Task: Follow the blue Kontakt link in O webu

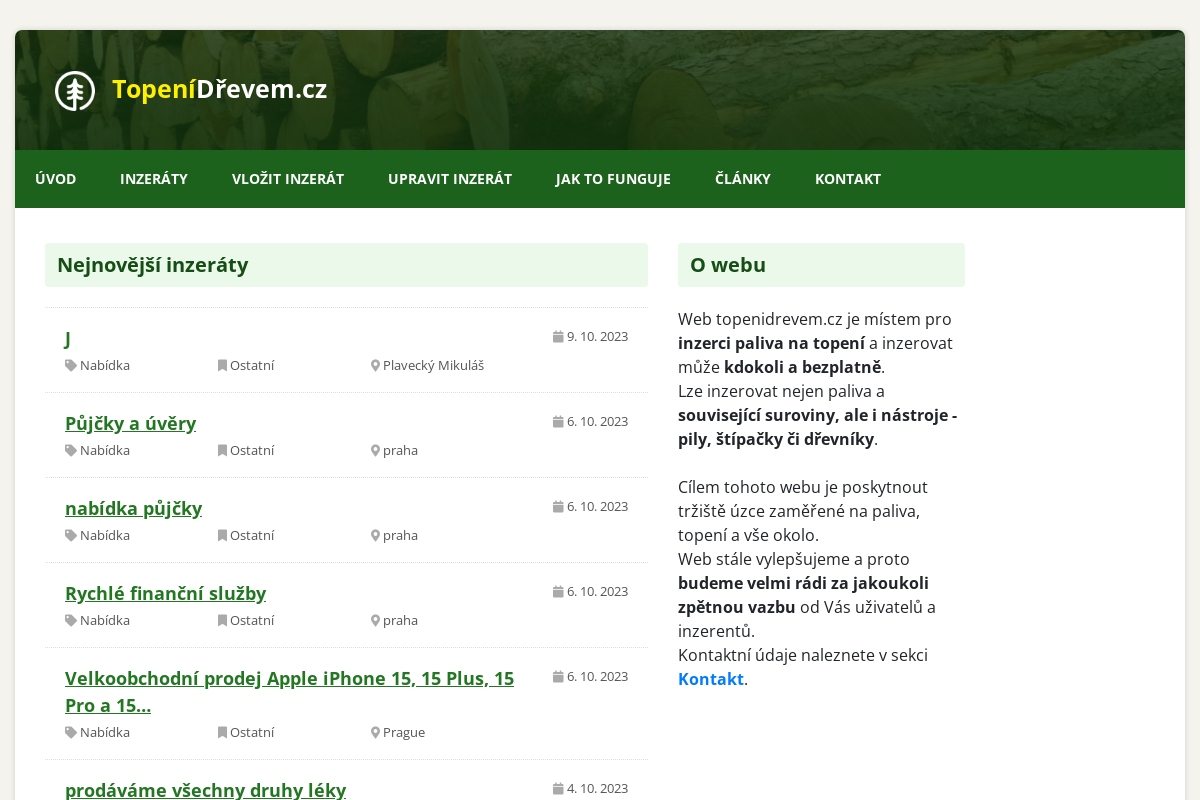Action: [x=710, y=679]
